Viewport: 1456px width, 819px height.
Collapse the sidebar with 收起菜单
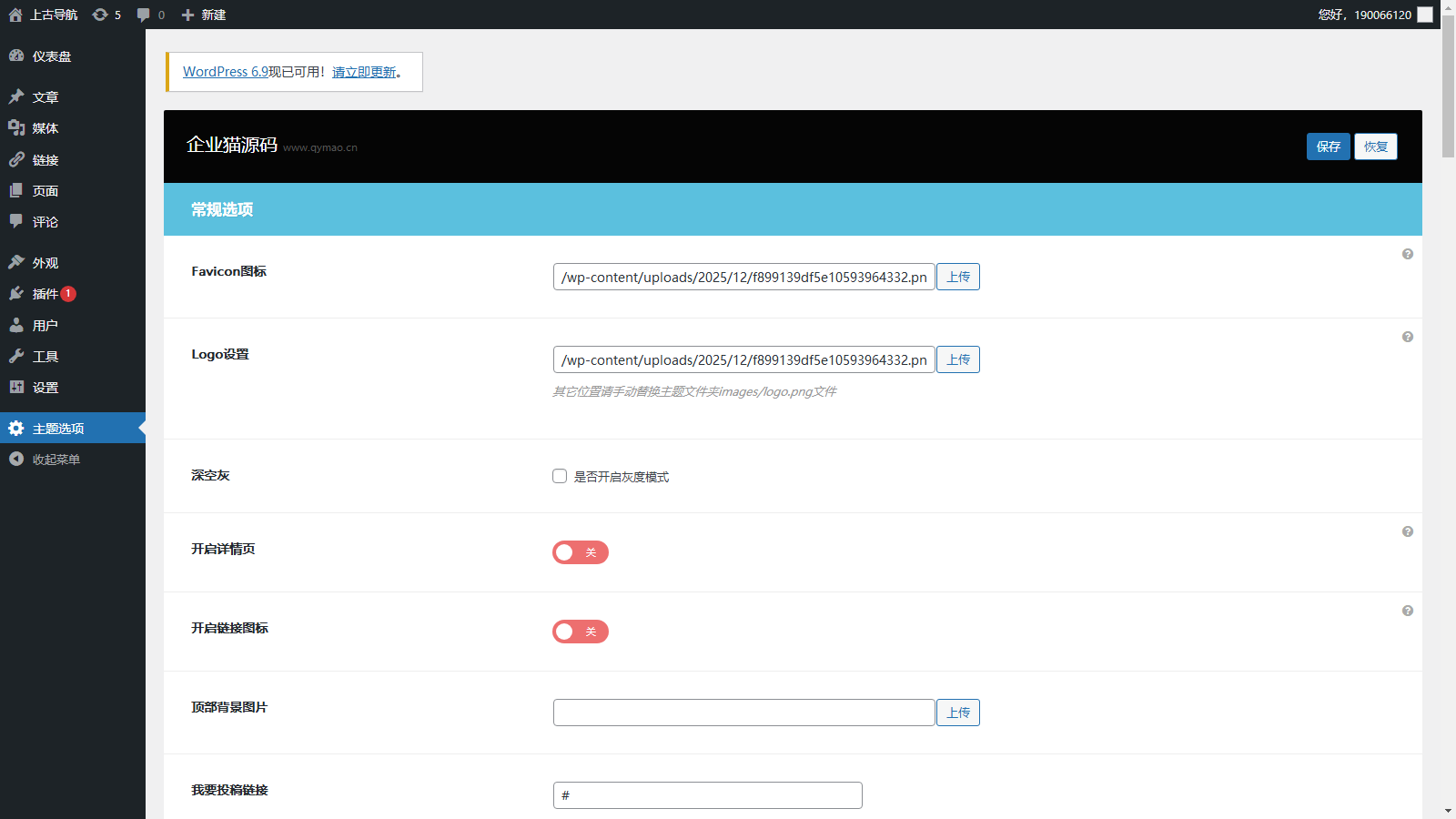(x=56, y=460)
